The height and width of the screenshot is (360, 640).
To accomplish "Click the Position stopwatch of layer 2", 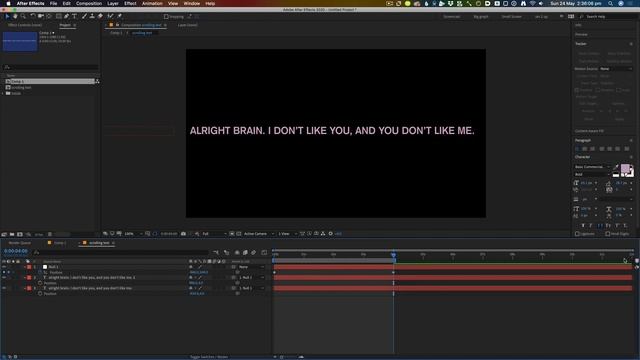I will pyautogui.click(x=40, y=283).
